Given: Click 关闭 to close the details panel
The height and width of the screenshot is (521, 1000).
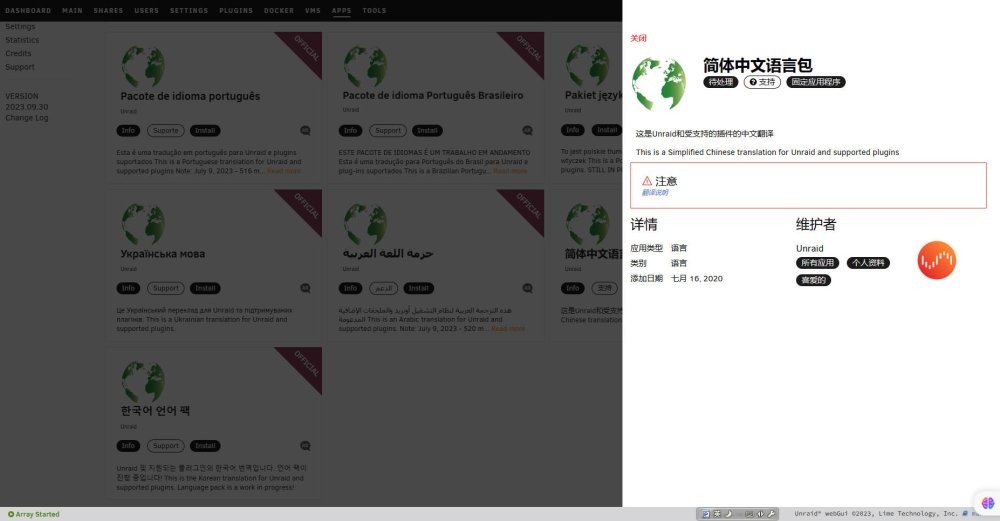Looking at the screenshot, I should 638,38.
